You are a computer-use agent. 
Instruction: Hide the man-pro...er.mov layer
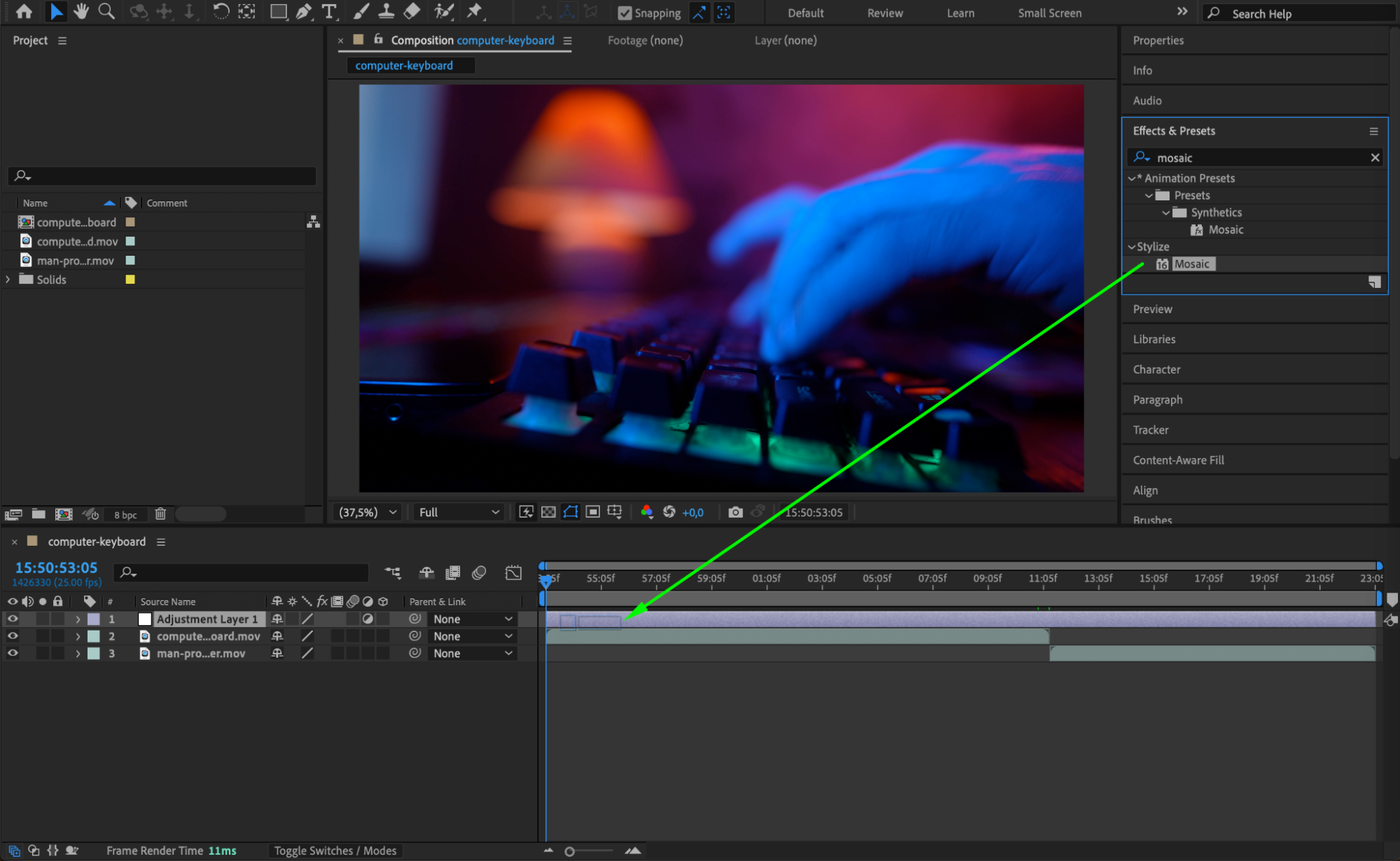(12, 654)
